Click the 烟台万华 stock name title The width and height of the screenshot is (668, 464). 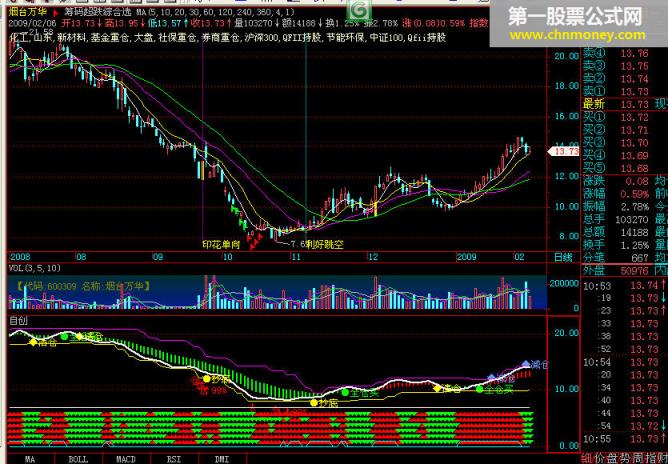pyautogui.click(x=28, y=12)
